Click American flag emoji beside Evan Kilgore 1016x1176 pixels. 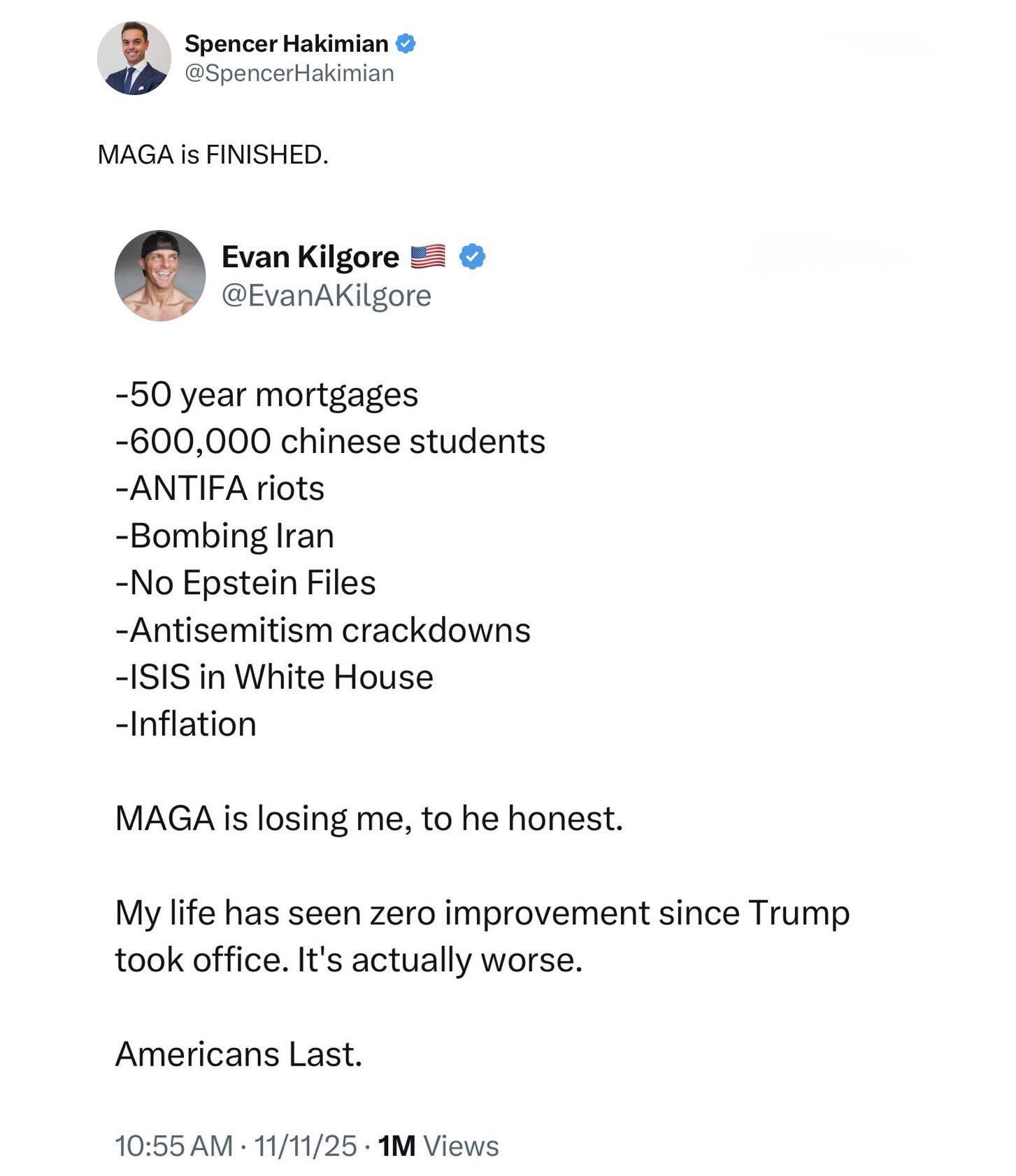[x=427, y=257]
